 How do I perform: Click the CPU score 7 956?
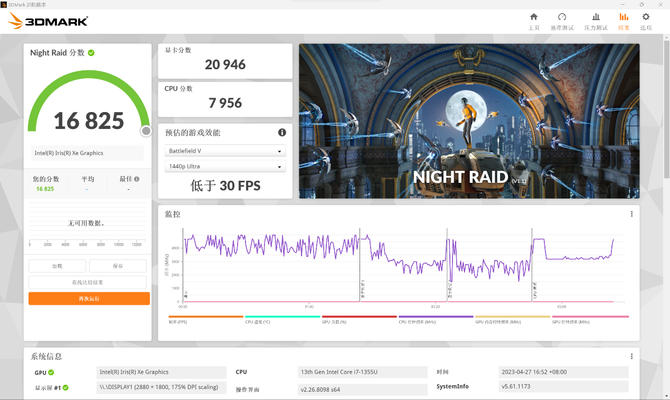point(225,103)
